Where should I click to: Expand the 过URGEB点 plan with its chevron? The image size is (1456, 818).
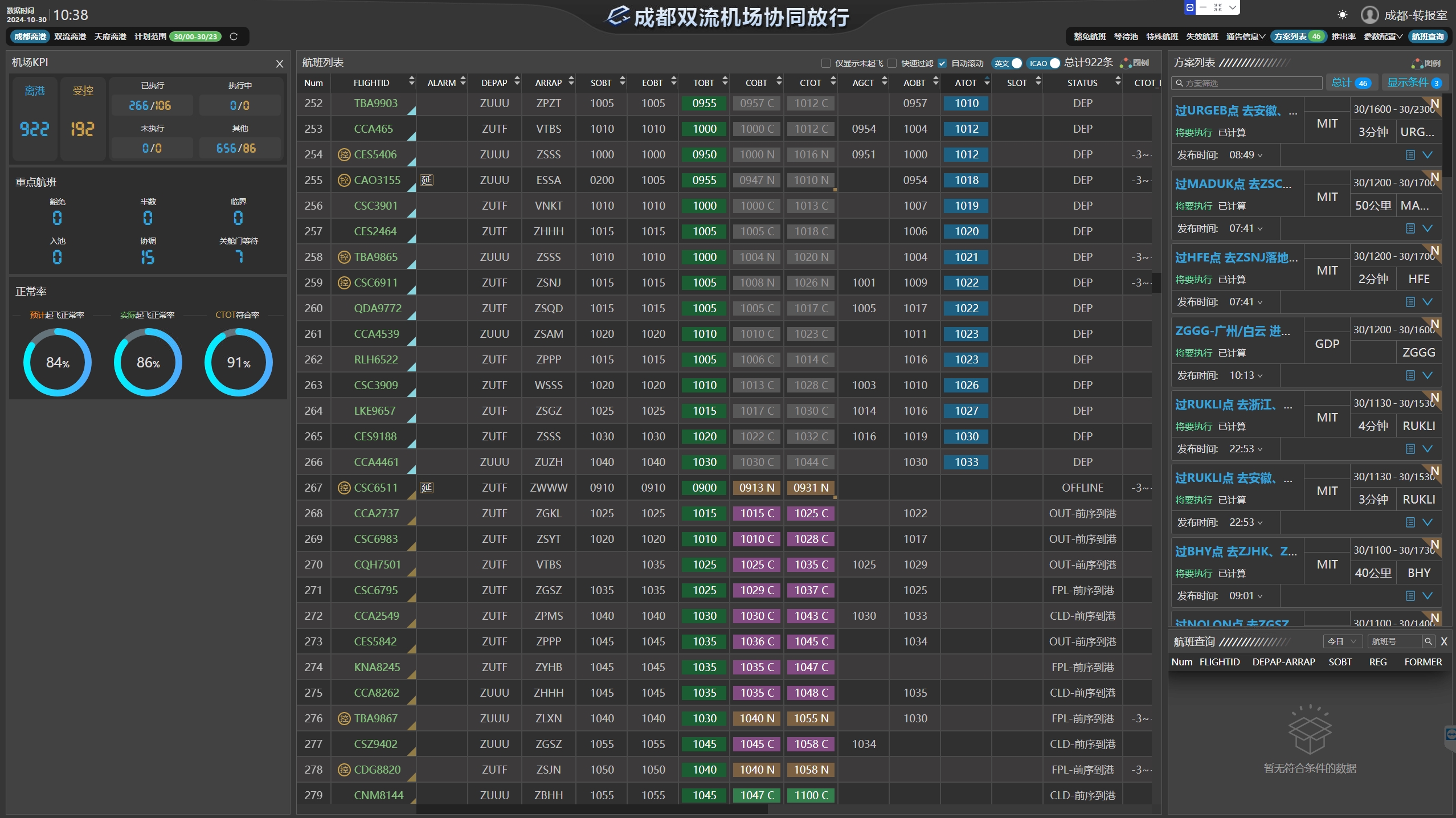tap(1428, 155)
